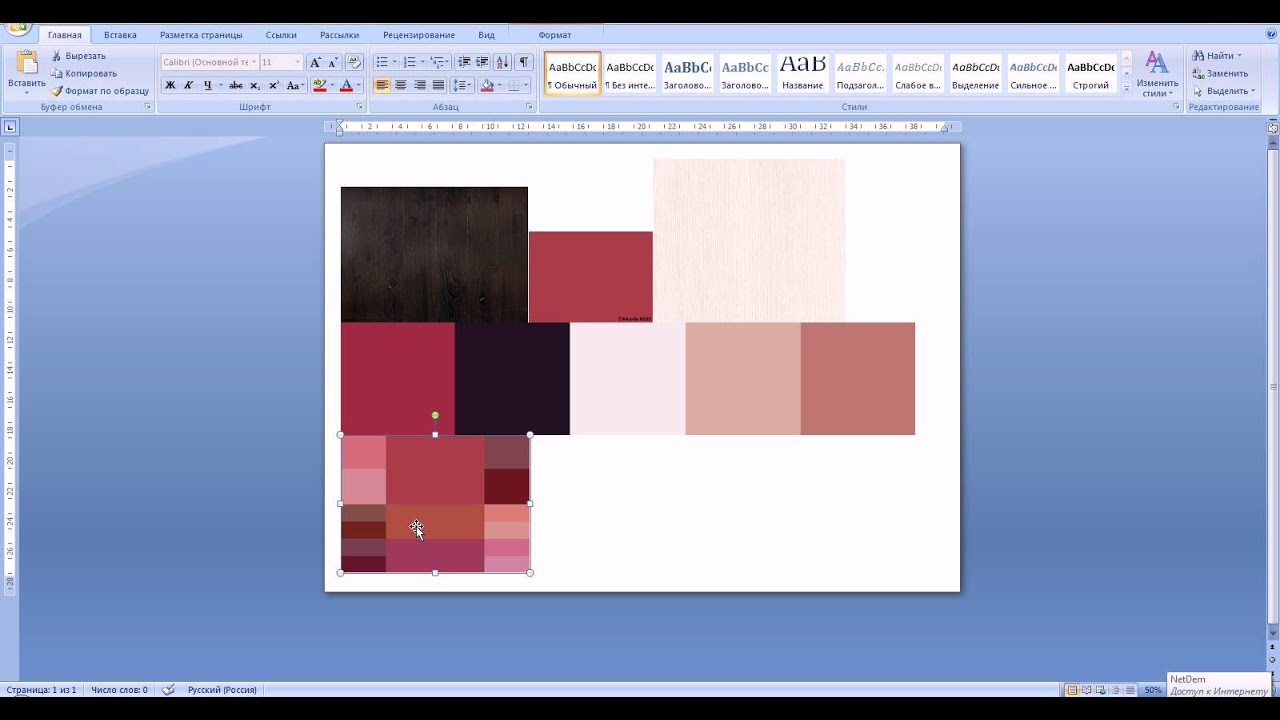Click the increase indent icon
1280x720 pixels.
tap(482, 62)
